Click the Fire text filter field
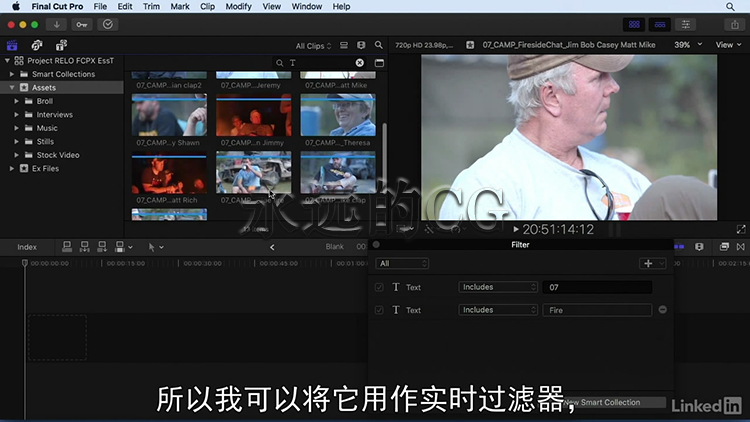 [x=597, y=310]
